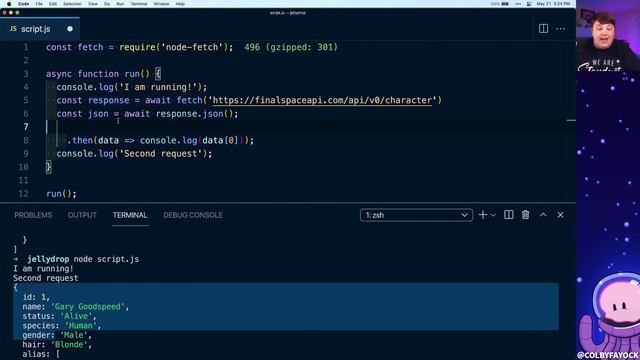The width and height of the screenshot is (640, 360).
Task: Split the editor to the right
Action: click(543, 29)
